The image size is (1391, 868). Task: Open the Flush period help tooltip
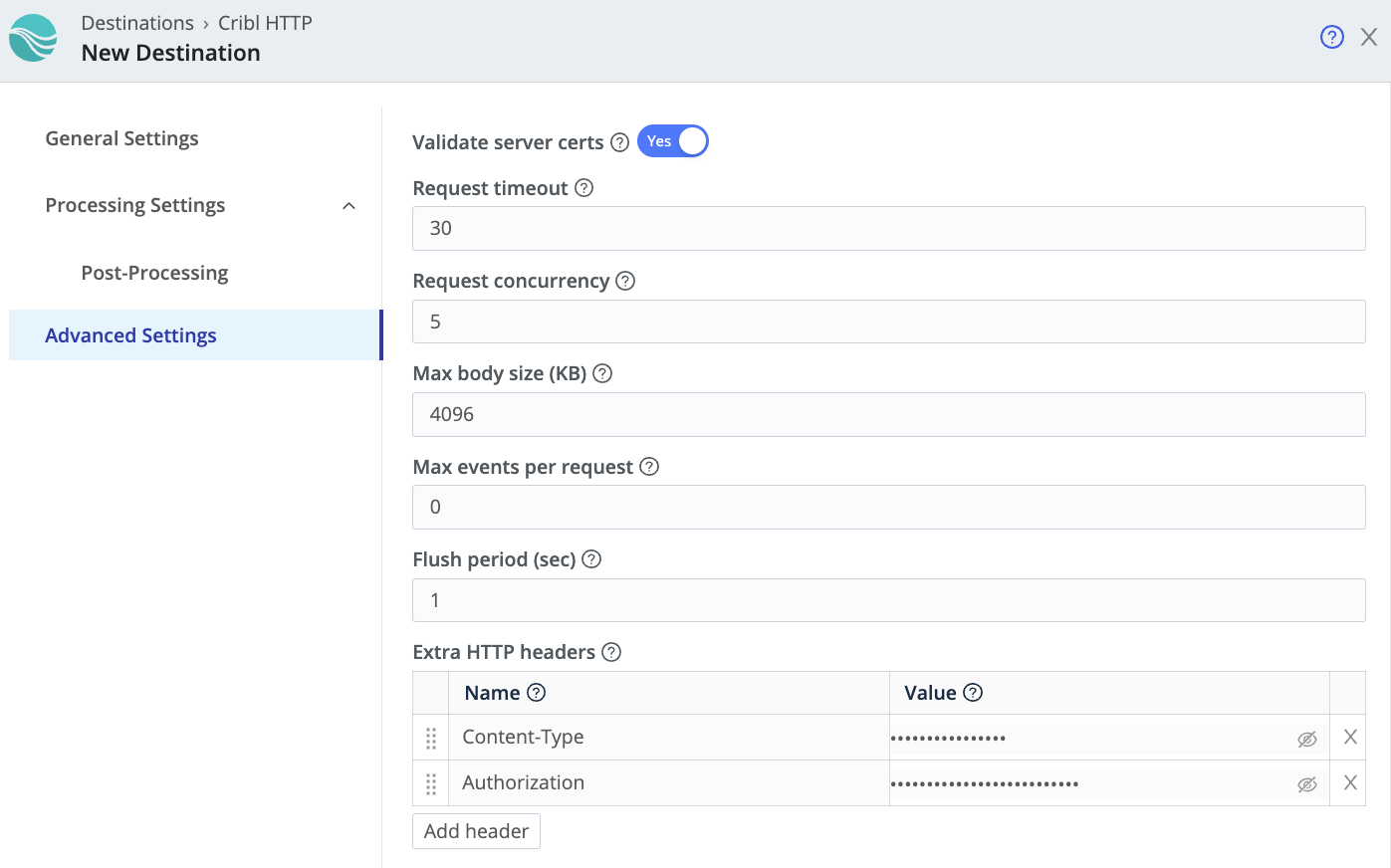[x=590, y=559]
